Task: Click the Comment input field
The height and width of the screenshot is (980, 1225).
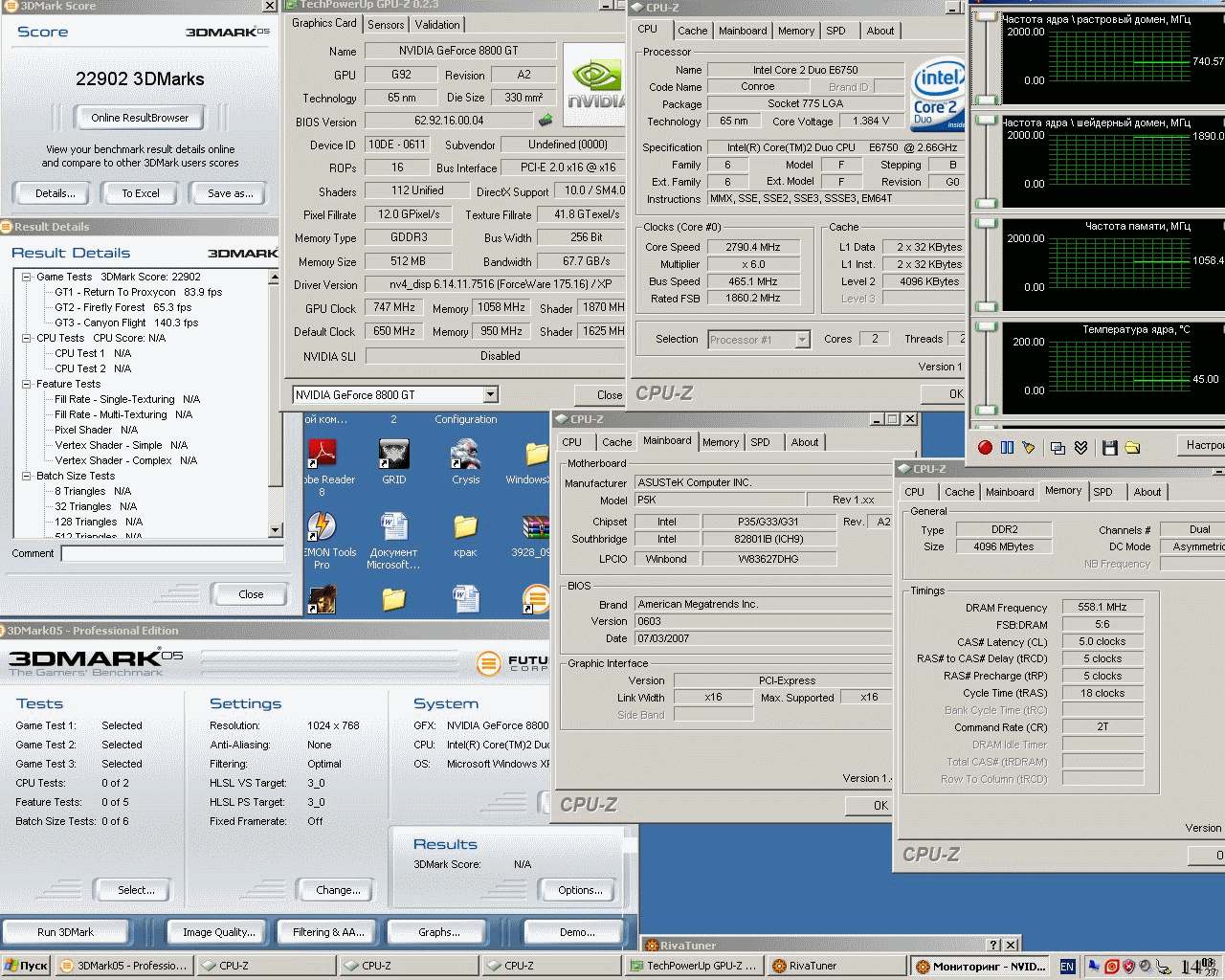Action: click(x=173, y=553)
